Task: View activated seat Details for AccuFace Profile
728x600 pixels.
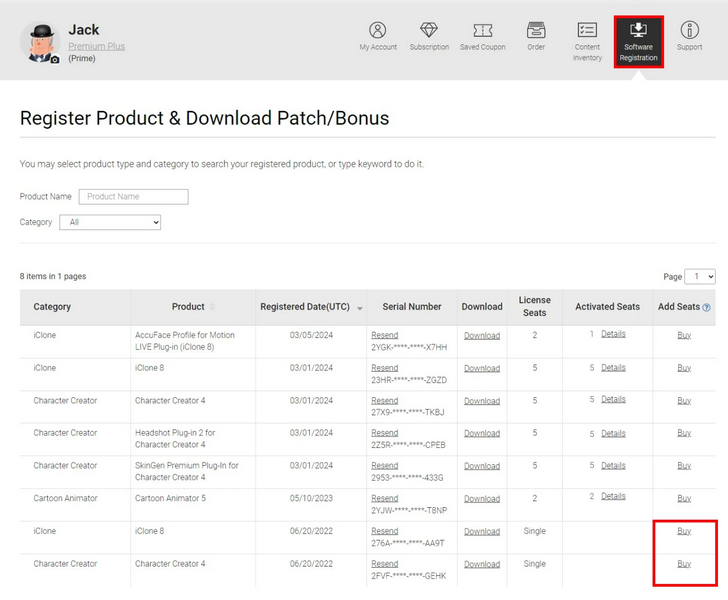Action: (613, 334)
